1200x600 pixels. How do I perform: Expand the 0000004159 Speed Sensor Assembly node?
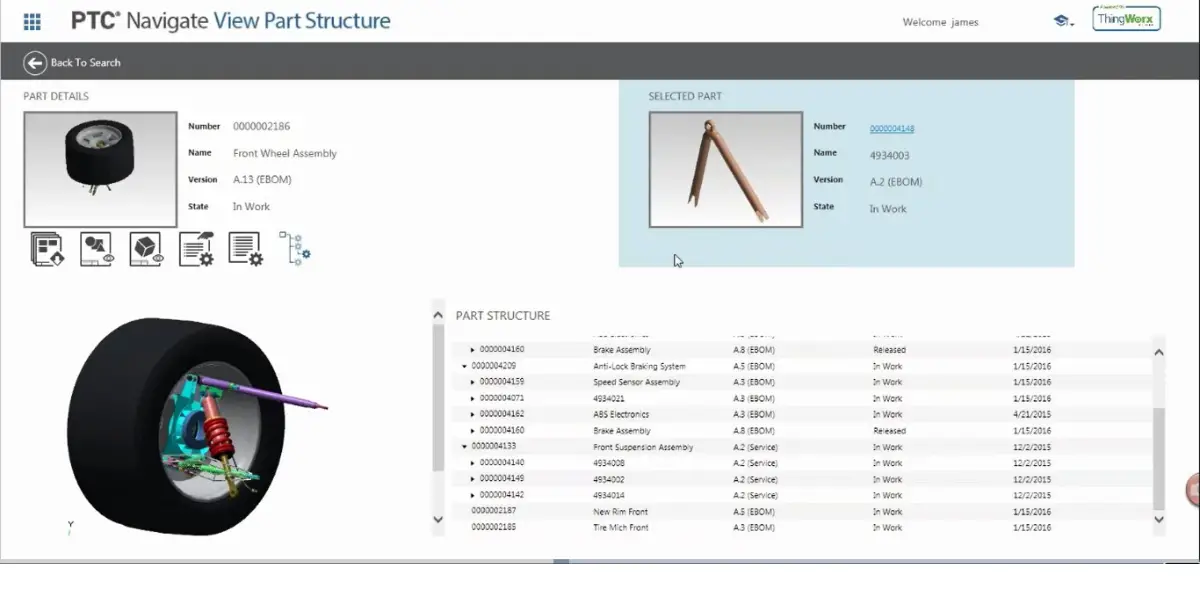473,382
